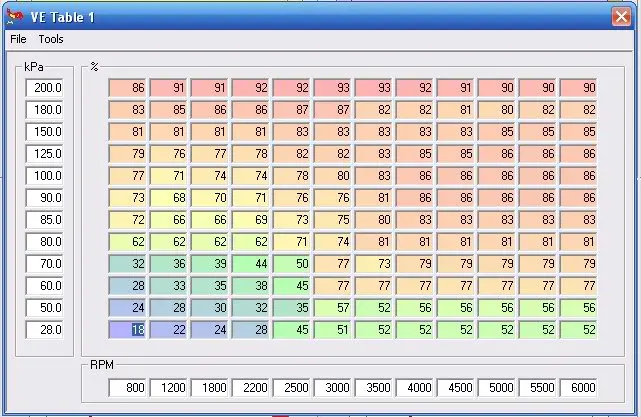Click the 3500 RPM bin field

pyautogui.click(x=374, y=388)
